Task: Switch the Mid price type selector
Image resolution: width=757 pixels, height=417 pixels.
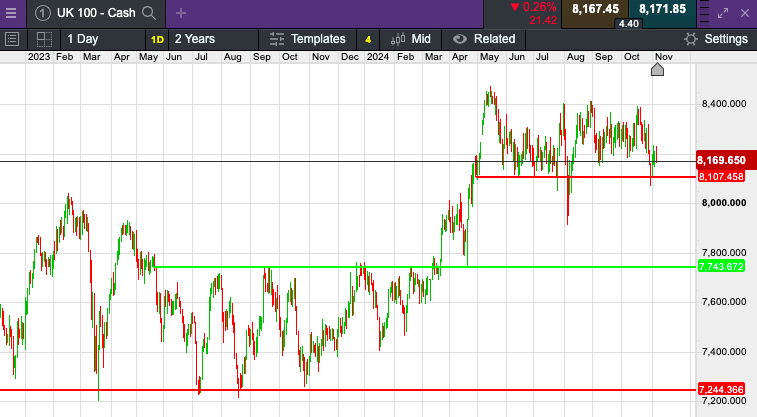Action: [421, 39]
